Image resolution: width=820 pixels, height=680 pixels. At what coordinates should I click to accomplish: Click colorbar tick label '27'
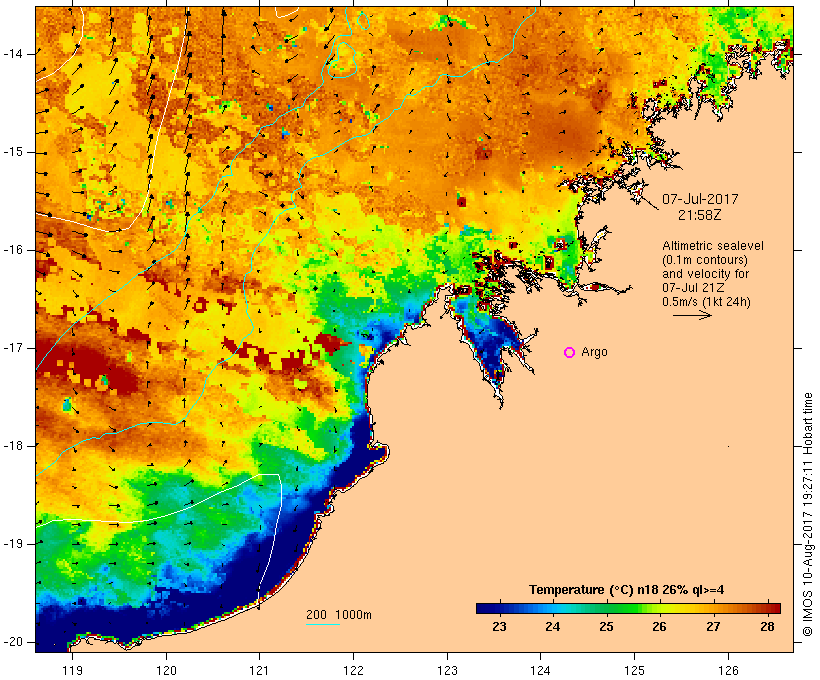[713, 627]
